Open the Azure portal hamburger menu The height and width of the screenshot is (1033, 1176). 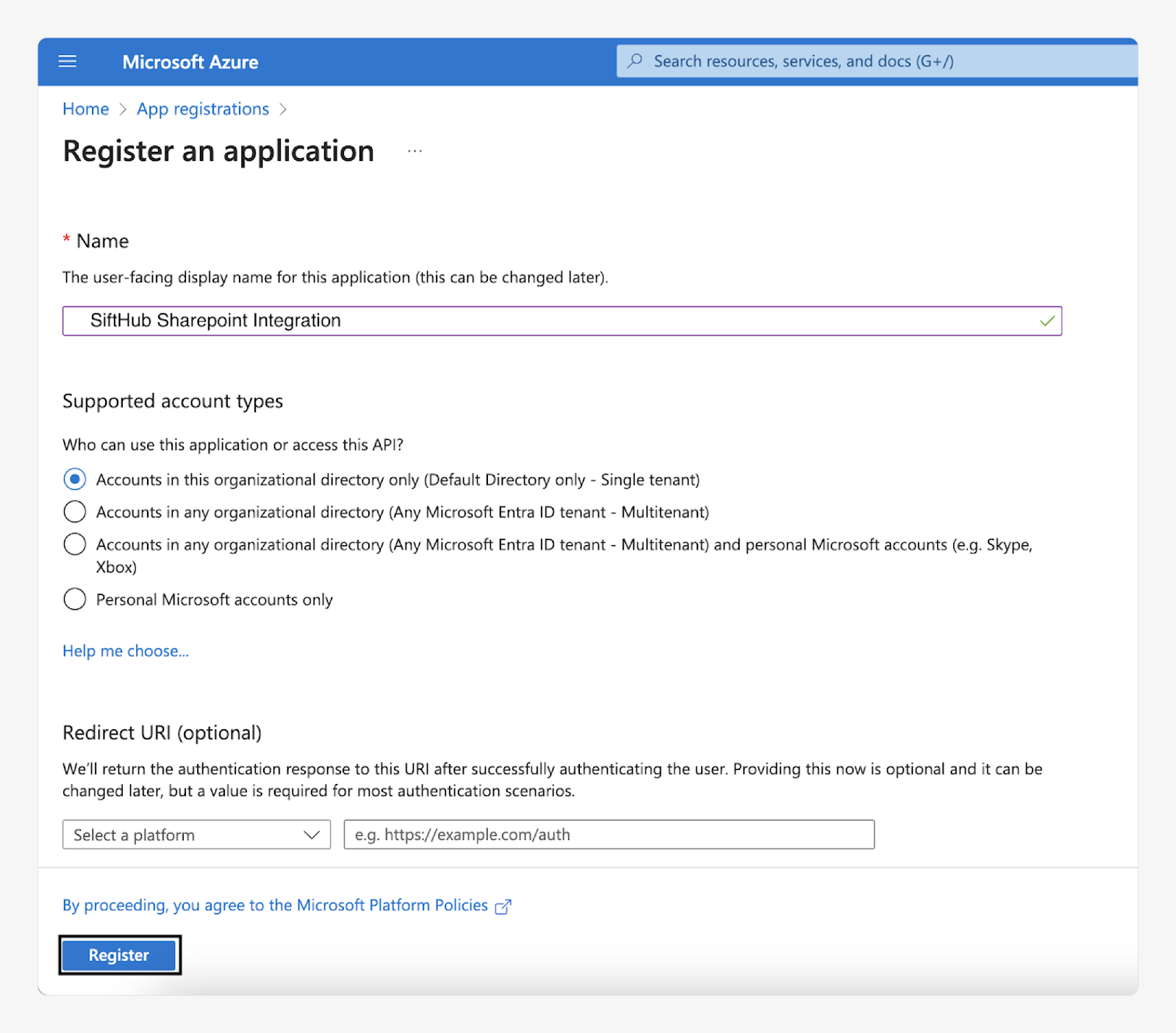click(x=68, y=62)
